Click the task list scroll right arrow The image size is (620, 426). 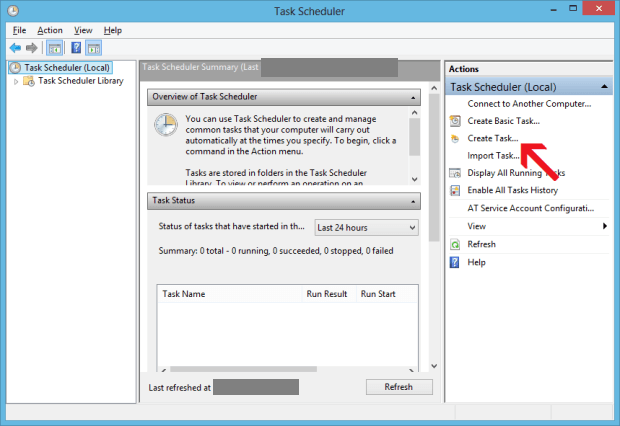(x=412, y=370)
